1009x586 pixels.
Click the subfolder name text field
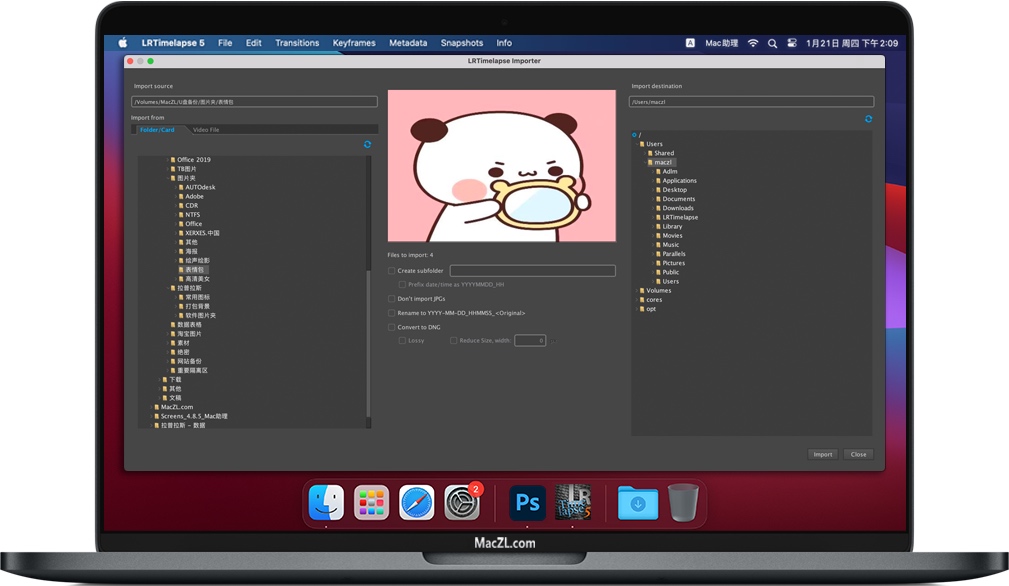point(533,271)
